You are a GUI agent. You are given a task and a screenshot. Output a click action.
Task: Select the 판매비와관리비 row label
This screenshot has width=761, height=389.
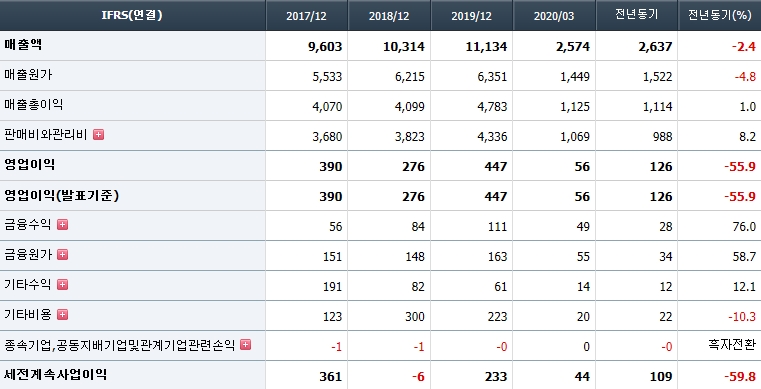pos(46,134)
